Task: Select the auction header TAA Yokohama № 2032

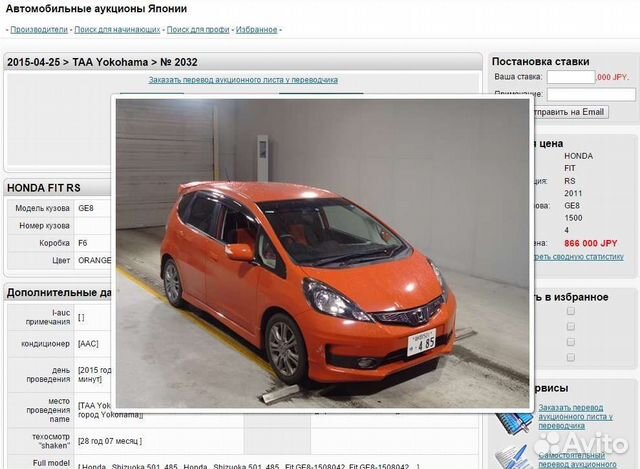Action: [102, 62]
